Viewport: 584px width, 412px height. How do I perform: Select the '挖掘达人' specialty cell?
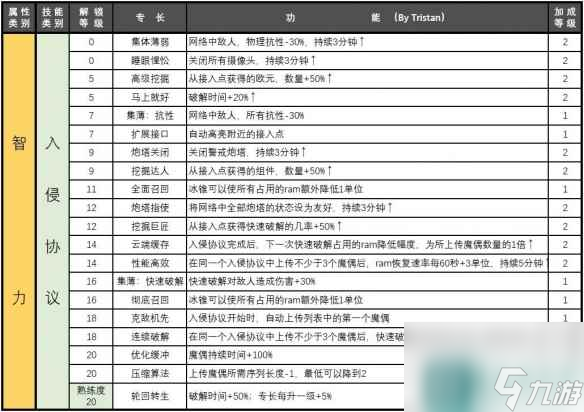tap(150, 171)
